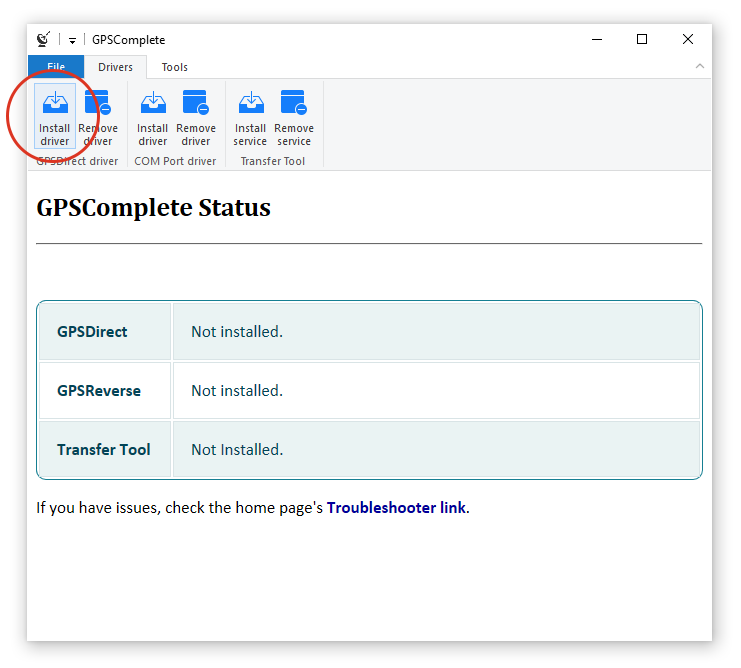Maximize the GPSComplete window
The height and width of the screenshot is (668, 741).
click(x=642, y=39)
